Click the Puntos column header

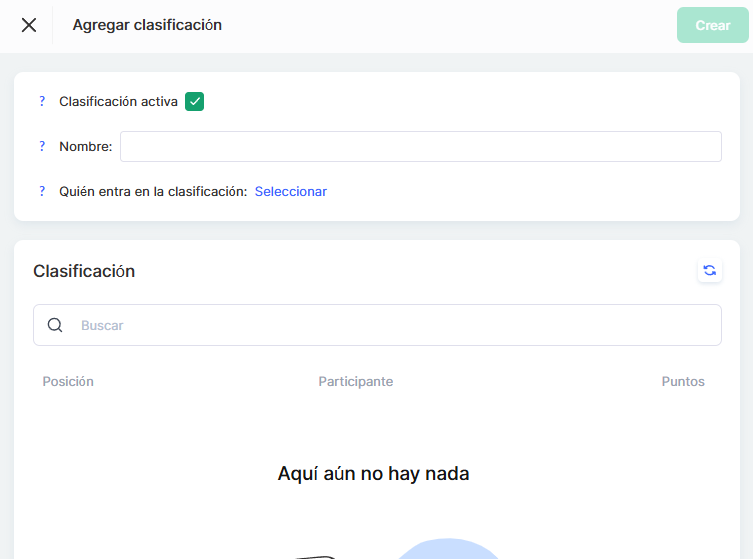pos(683,381)
